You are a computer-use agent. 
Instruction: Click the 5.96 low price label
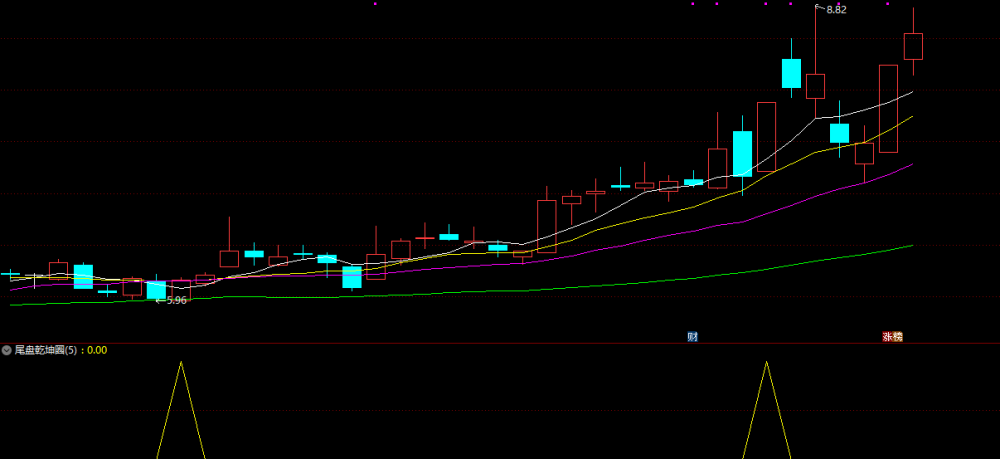pyautogui.click(x=176, y=300)
